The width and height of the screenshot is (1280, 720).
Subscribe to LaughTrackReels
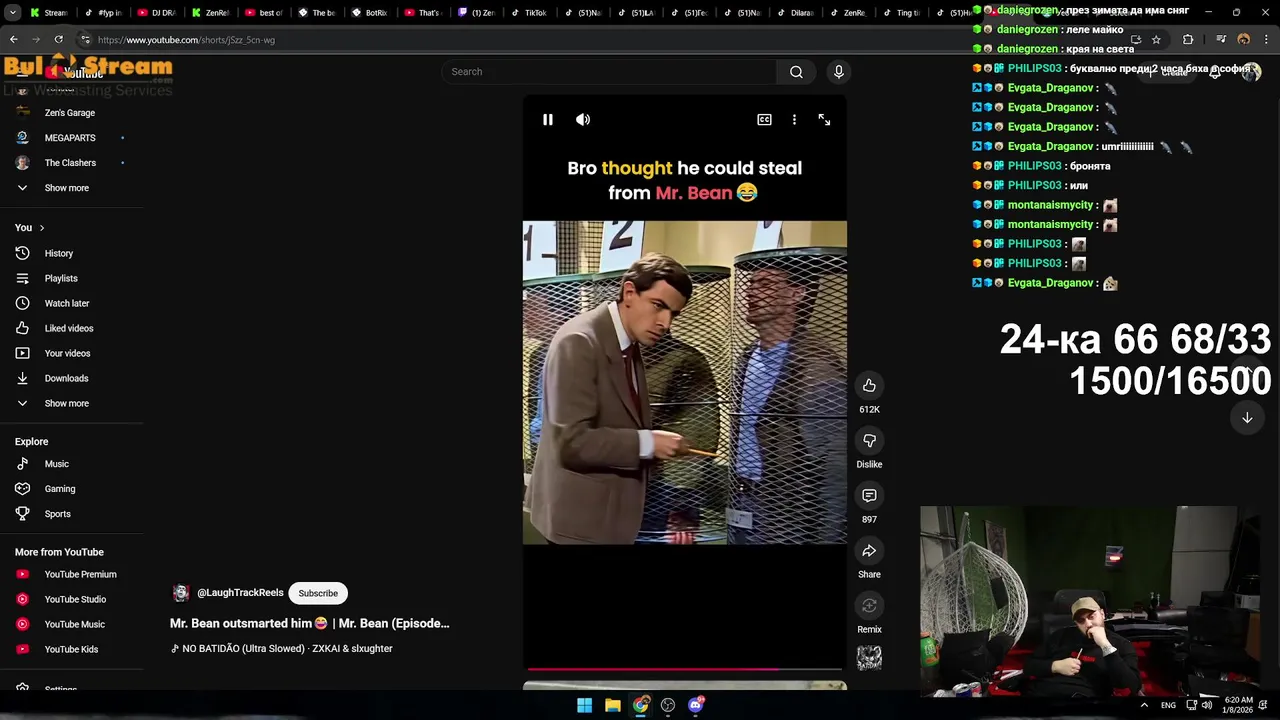[x=318, y=593]
